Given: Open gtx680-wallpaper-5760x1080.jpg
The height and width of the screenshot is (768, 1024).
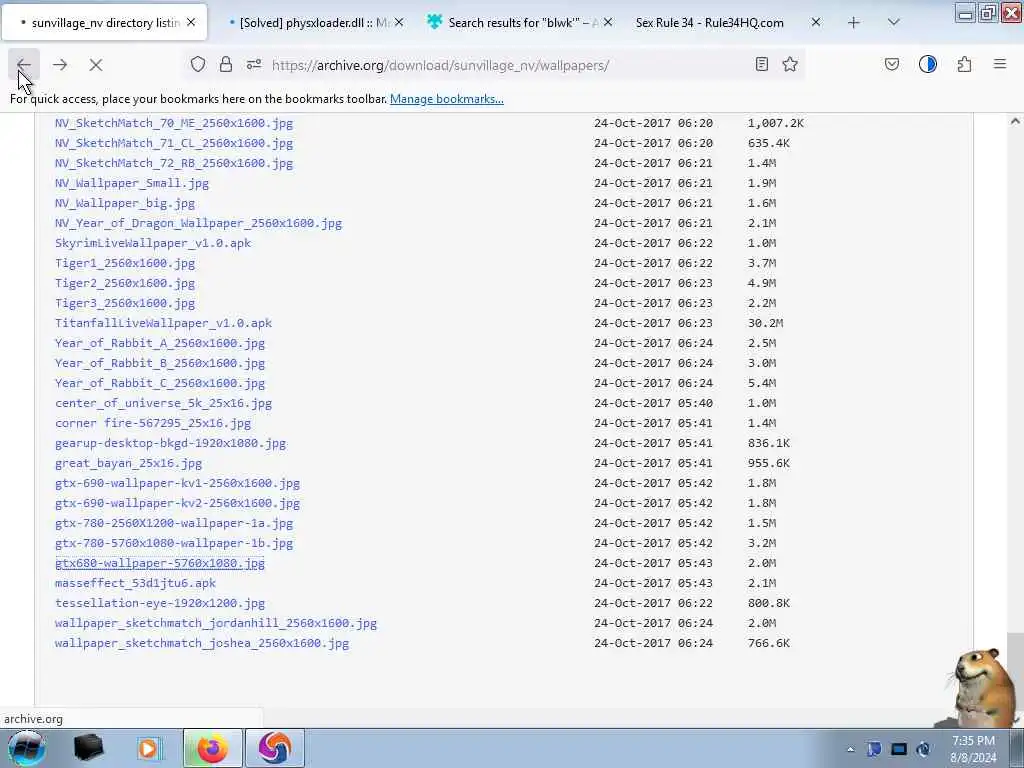Looking at the screenshot, I should (x=160, y=563).
